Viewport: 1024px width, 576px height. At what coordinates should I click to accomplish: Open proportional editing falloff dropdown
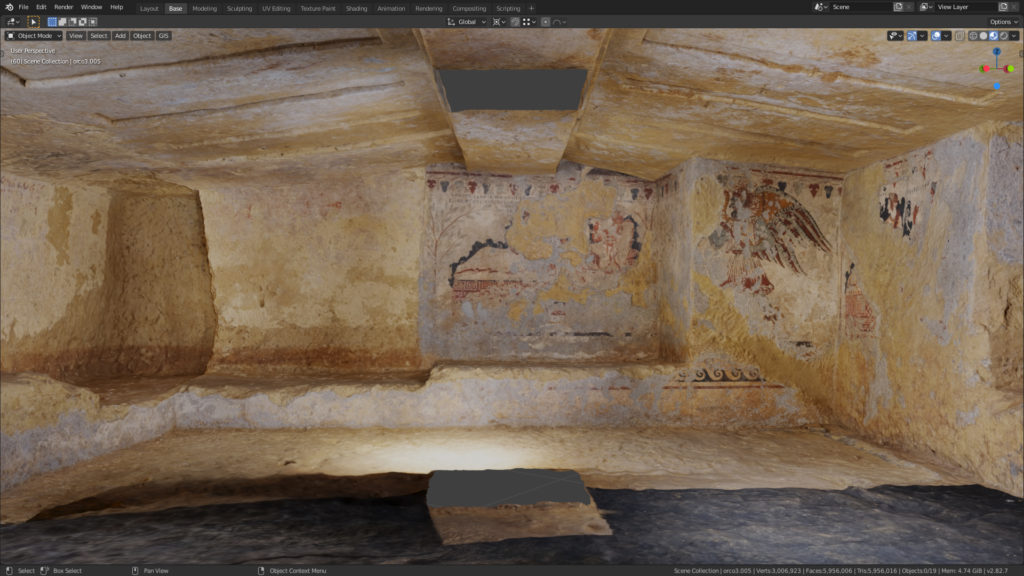coord(560,22)
